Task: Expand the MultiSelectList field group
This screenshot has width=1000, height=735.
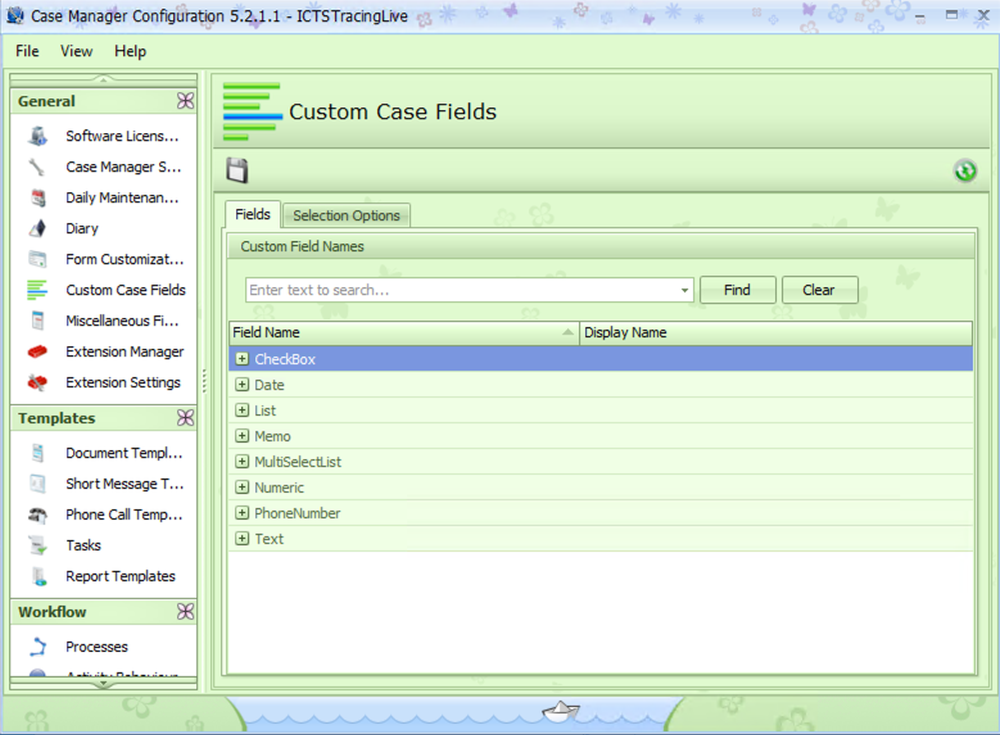Action: (242, 461)
